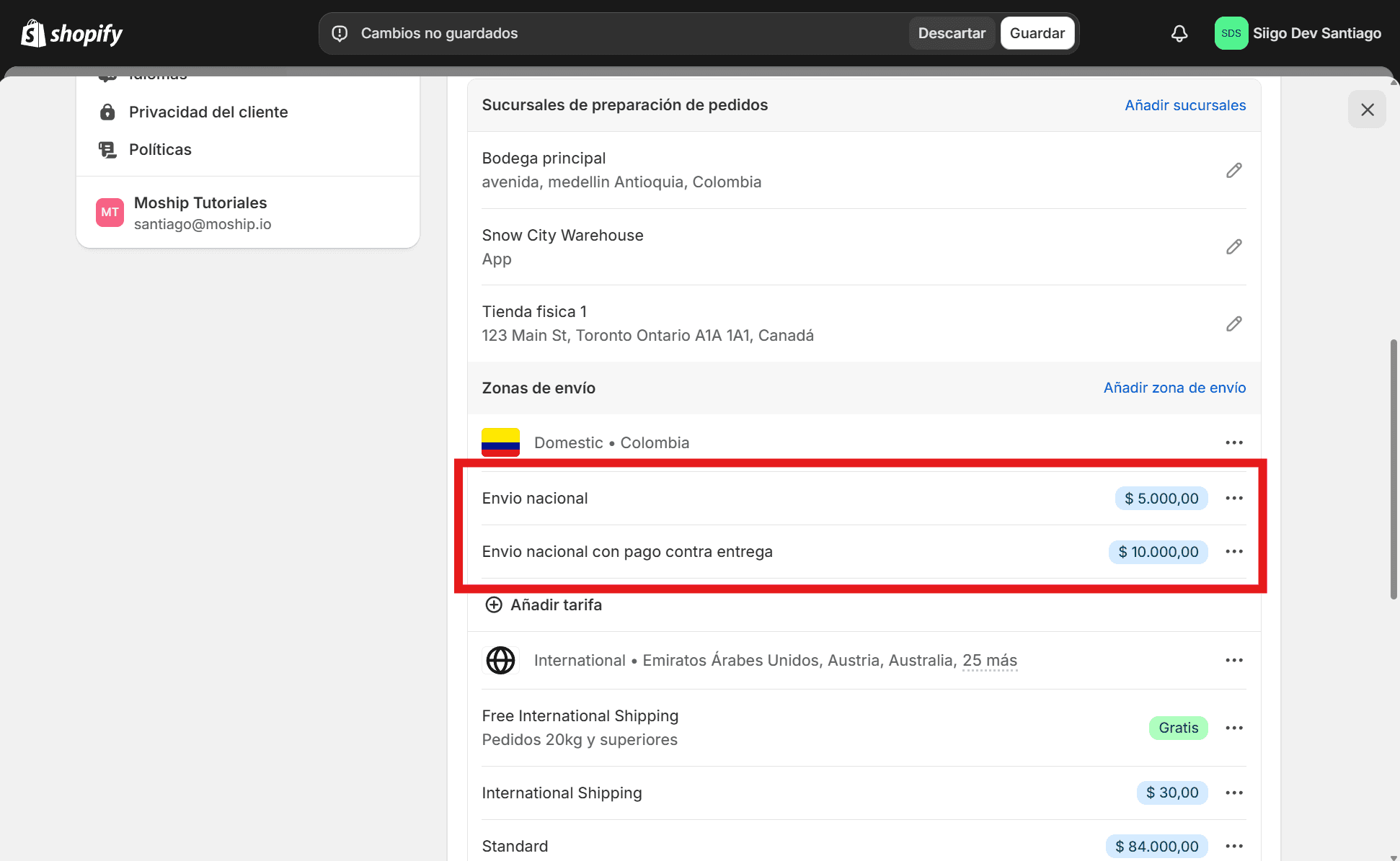Screen dimensions: 1400x861
Task: Click the 'Zonas de envío' heading
Action: click(x=539, y=388)
